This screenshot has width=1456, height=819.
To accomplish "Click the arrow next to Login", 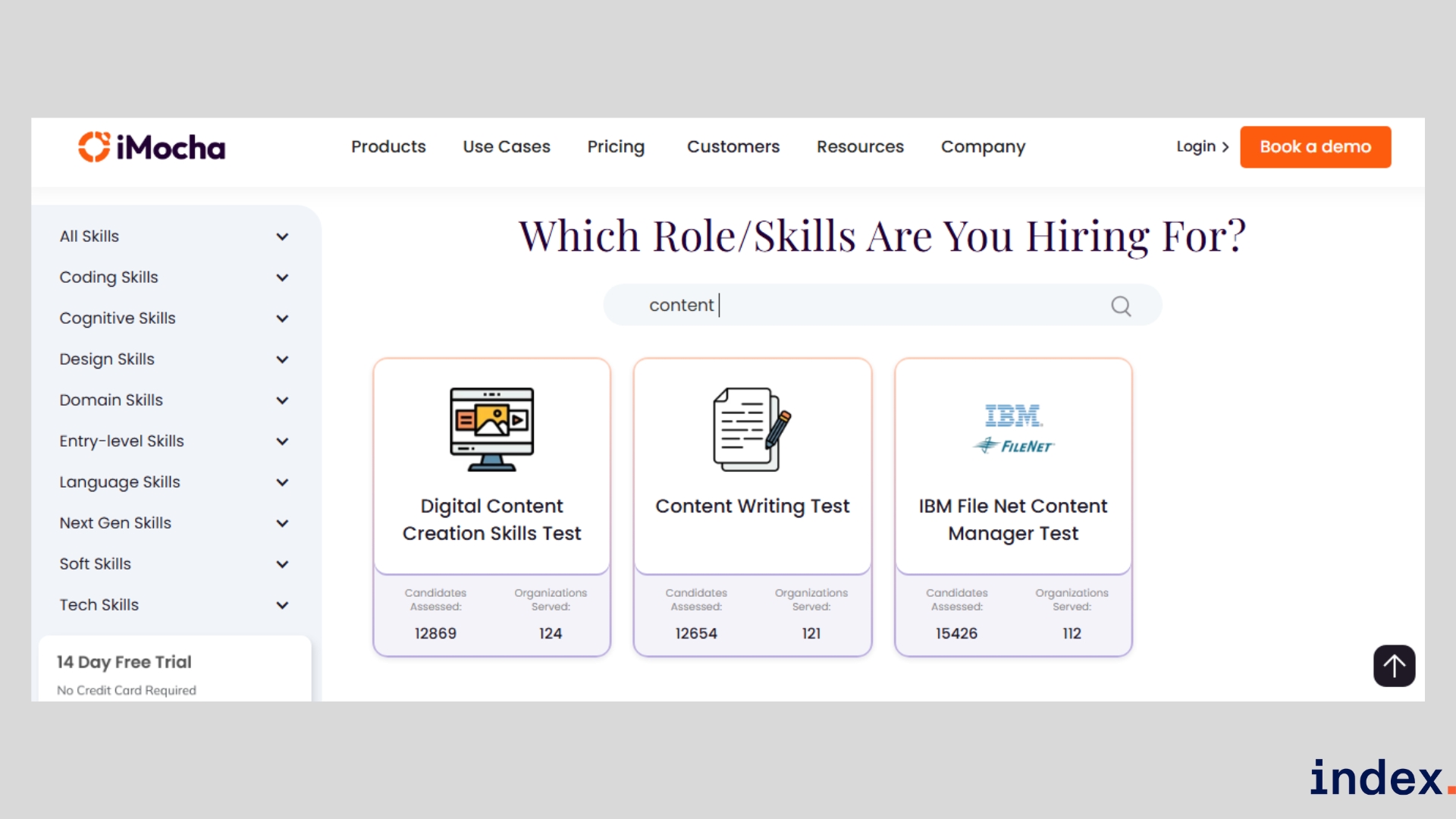I will point(1225,147).
